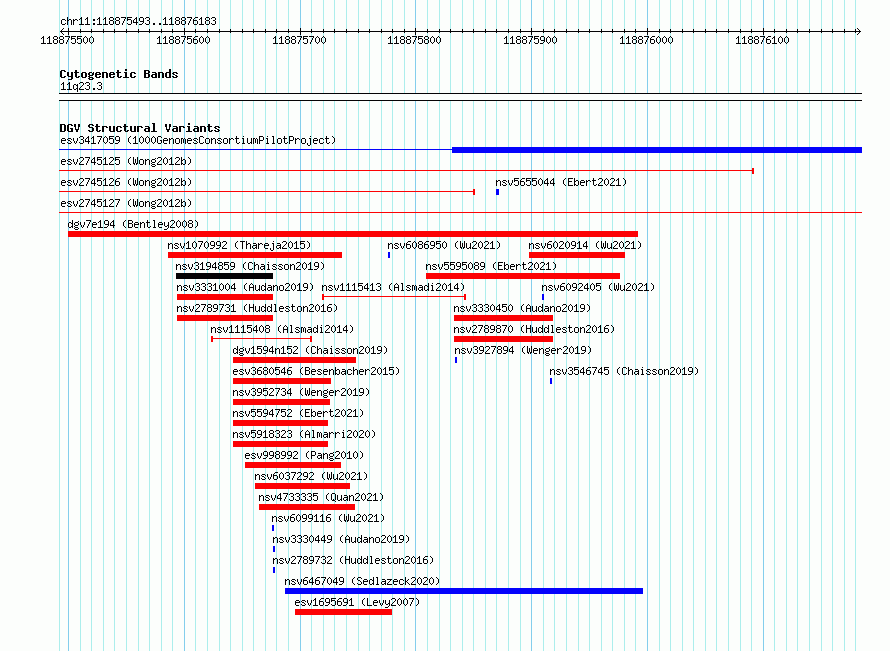
Task: Open esv2745126 (Wong2012b) variant label
Action: (x=126, y=182)
